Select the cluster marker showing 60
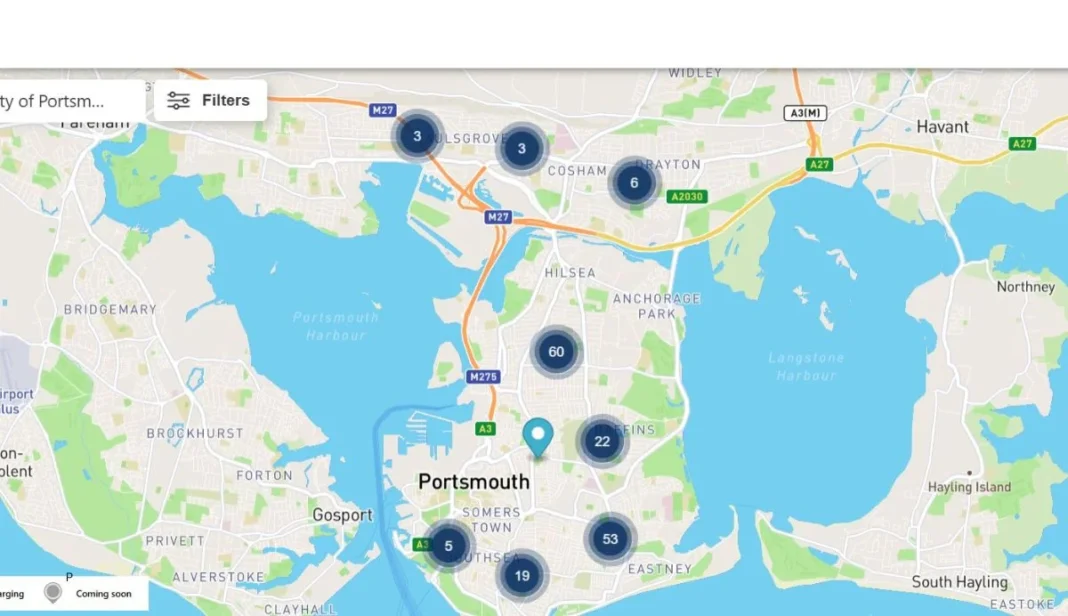Screen dimensions: 1068x616 pos(556,352)
